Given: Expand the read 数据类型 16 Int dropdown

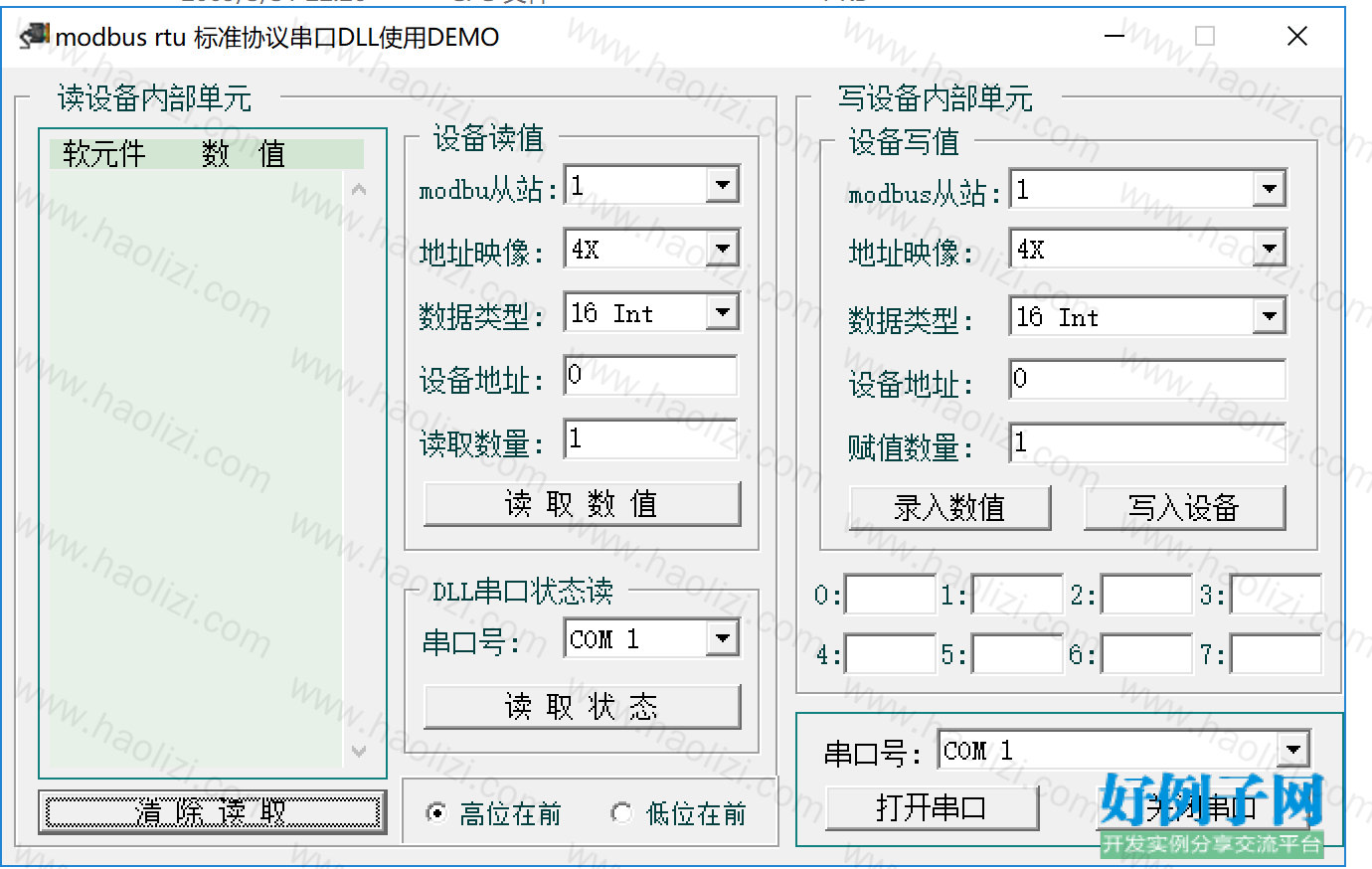Looking at the screenshot, I should 723,312.
